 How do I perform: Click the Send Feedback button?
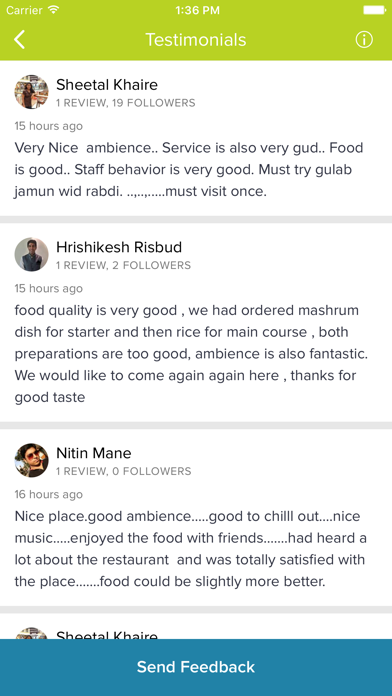coord(196,668)
